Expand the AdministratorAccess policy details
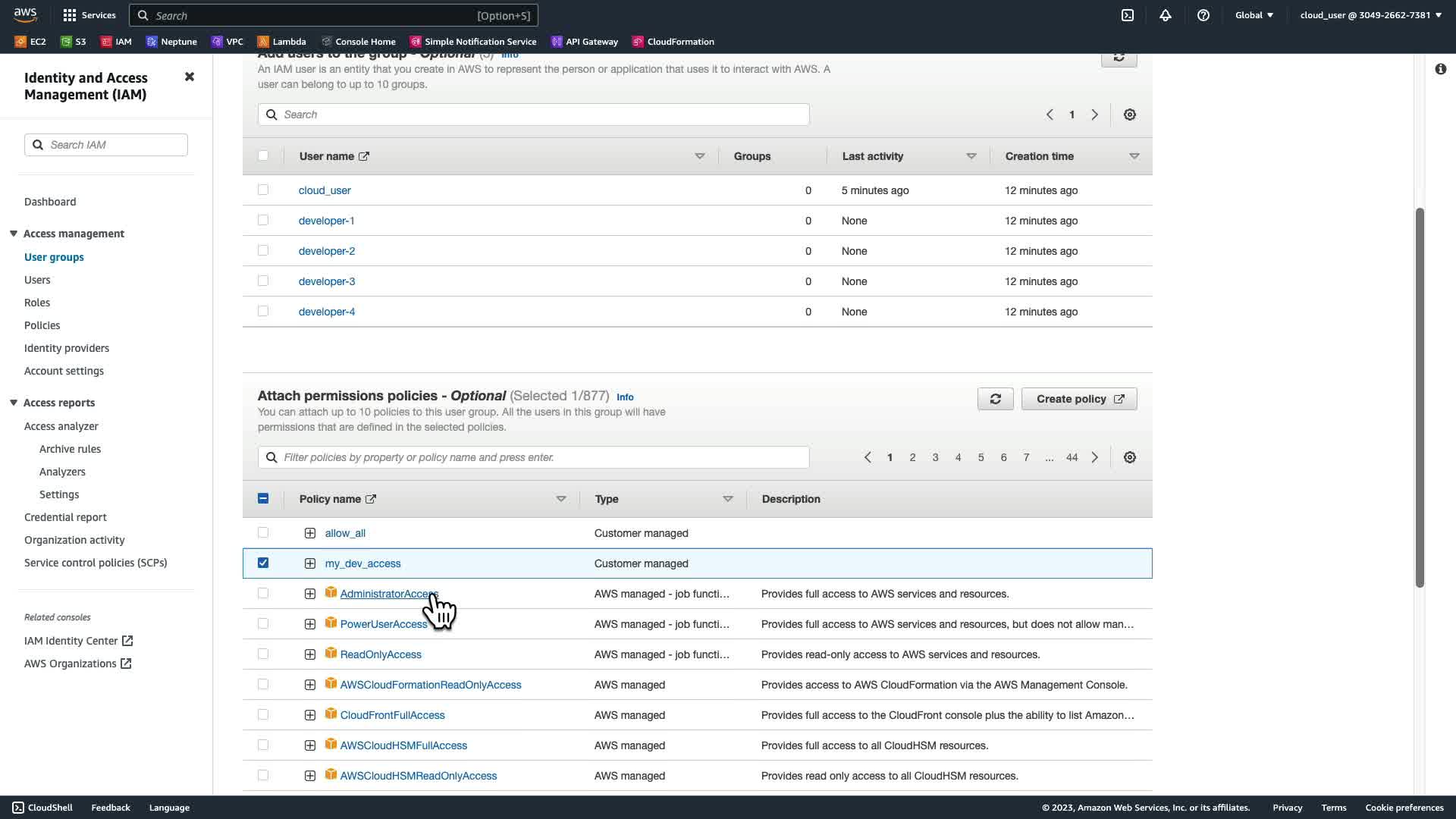Screen dimensions: 1456x819 click(310, 594)
